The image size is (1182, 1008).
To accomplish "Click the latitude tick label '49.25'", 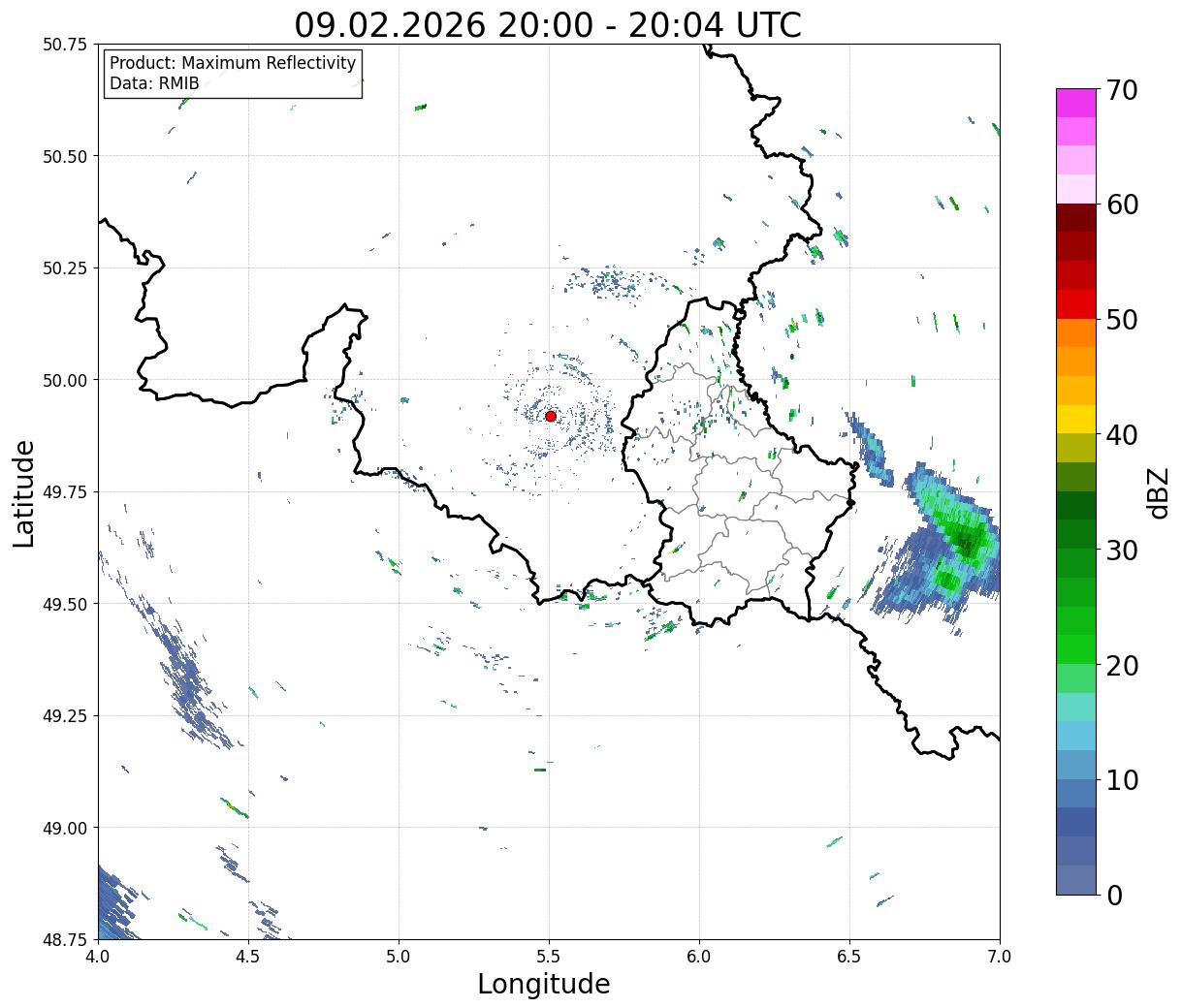I will pos(65,716).
